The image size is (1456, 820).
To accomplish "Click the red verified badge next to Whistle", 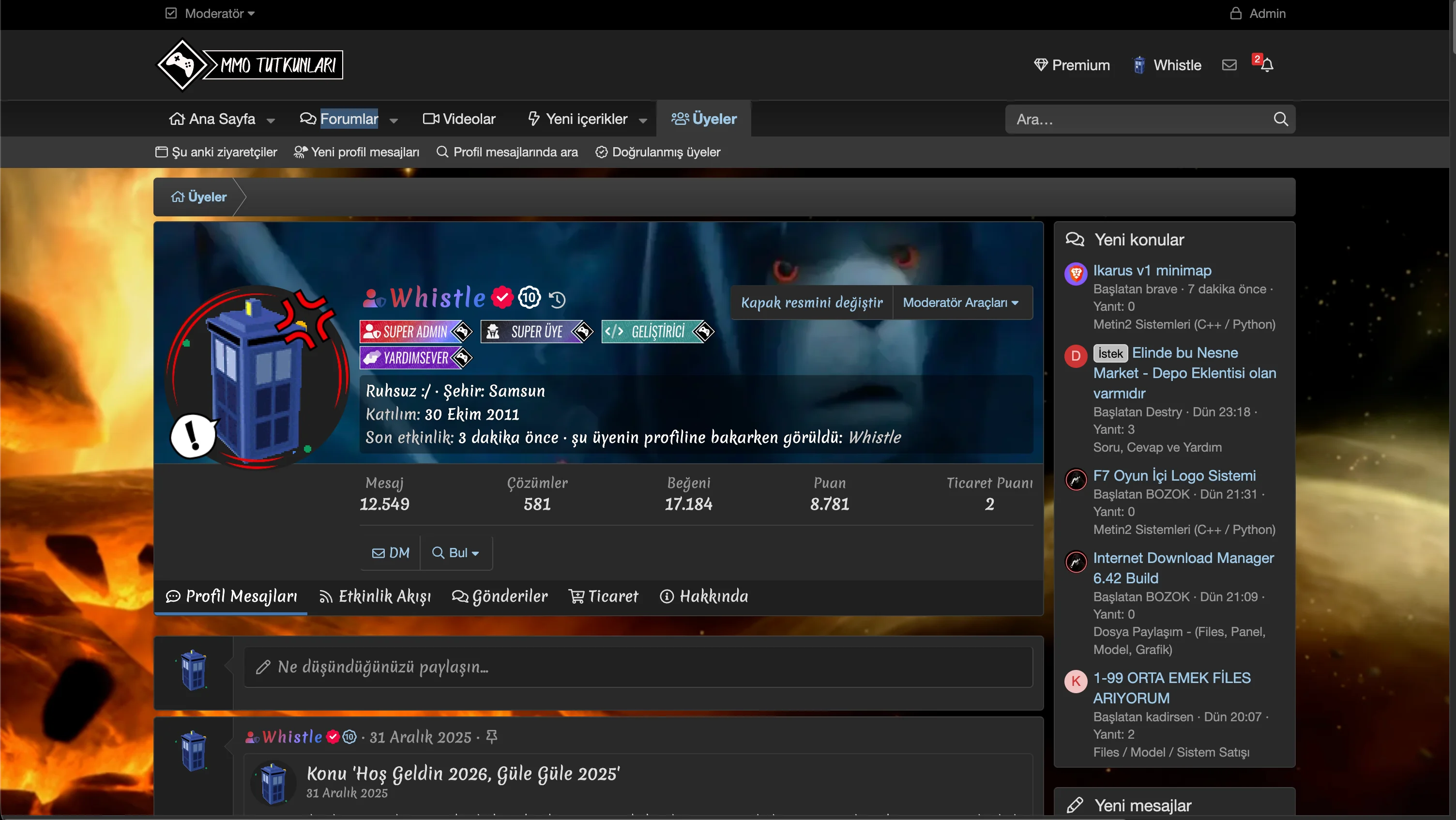I will [501, 297].
